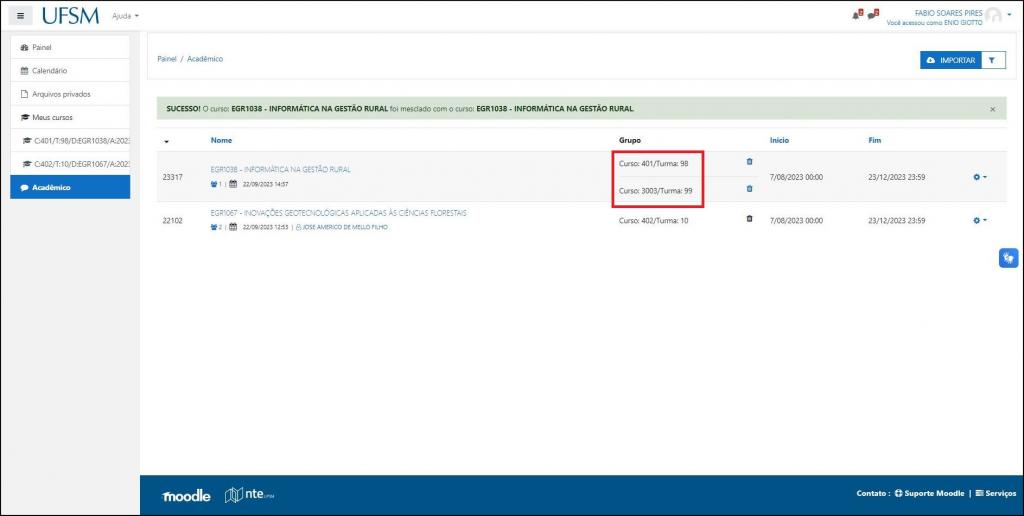
Task: Delete group Curso: 402/Turma: 10 with trash icon
Action: tap(749, 219)
